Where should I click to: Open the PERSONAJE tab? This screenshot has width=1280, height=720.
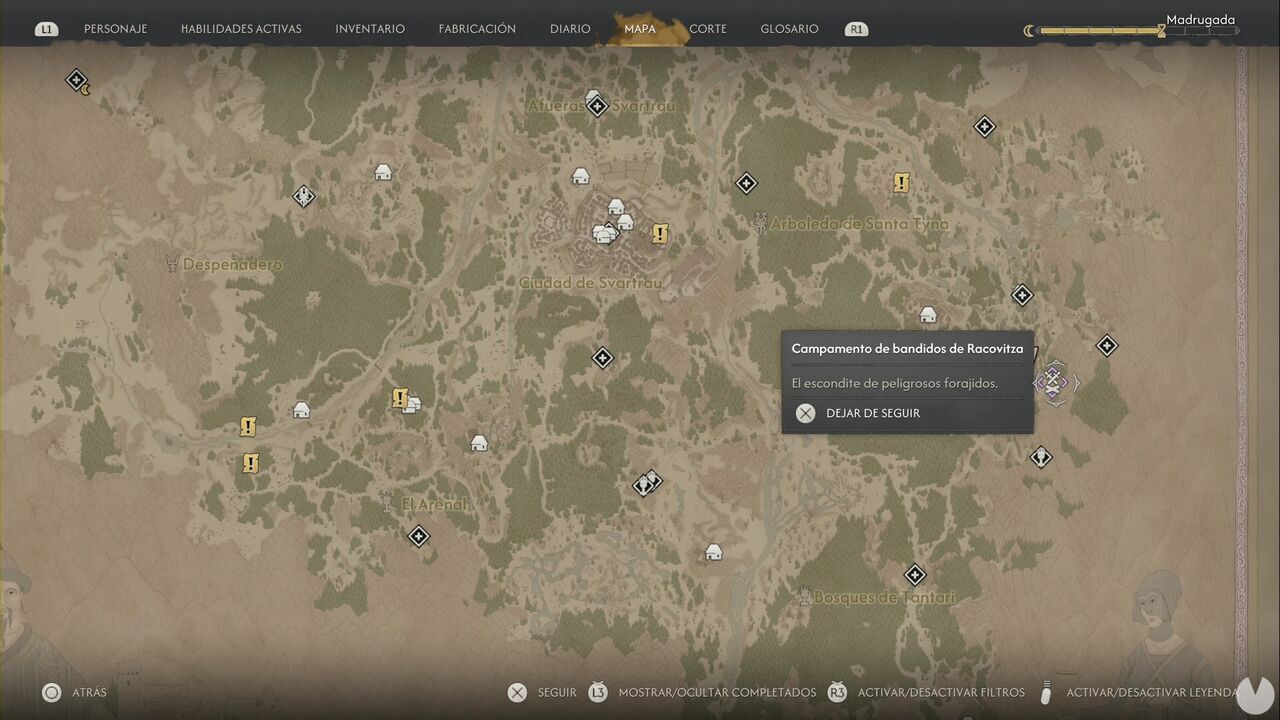(115, 29)
